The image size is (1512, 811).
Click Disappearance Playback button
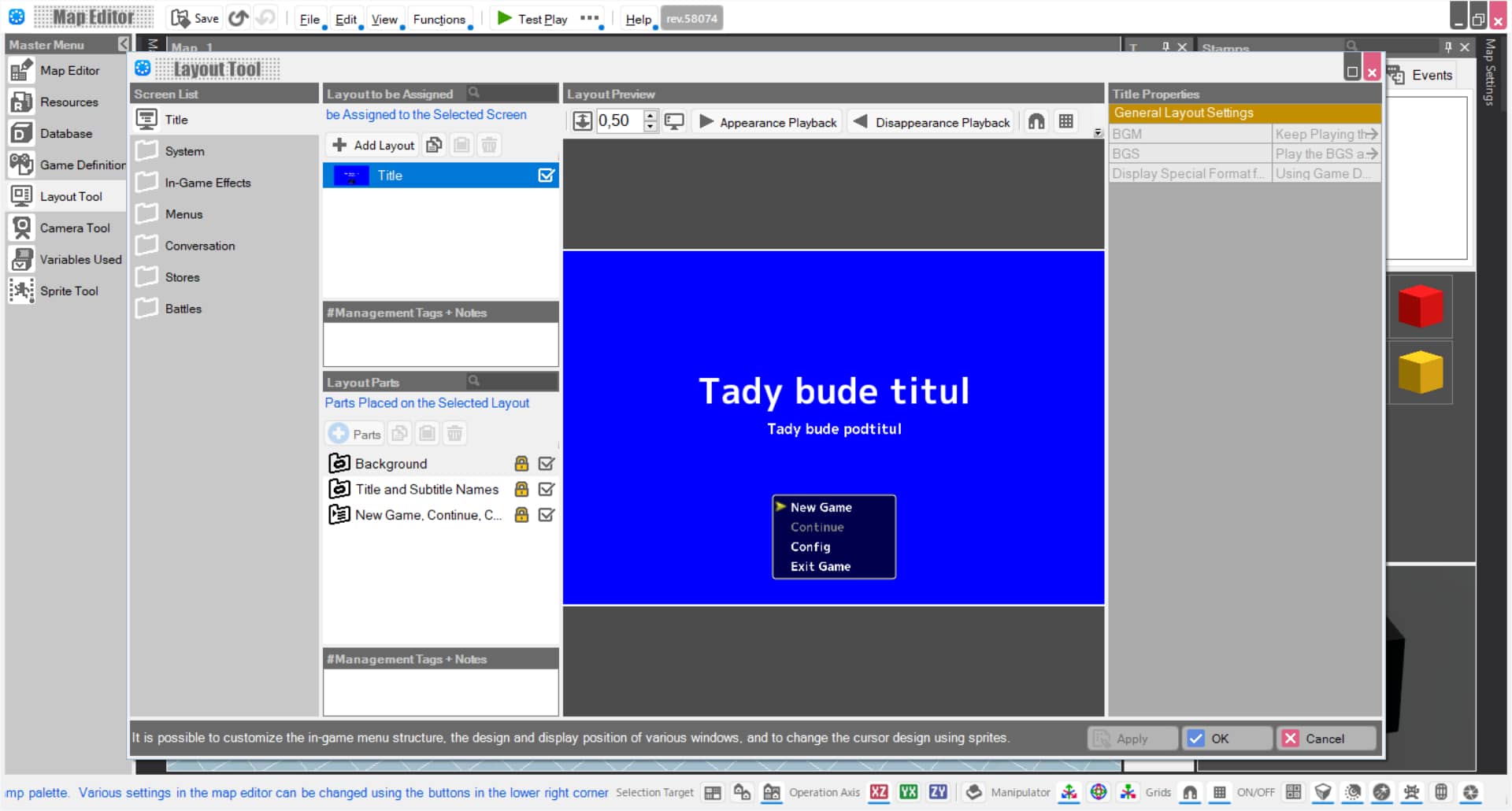pyautogui.click(x=932, y=122)
